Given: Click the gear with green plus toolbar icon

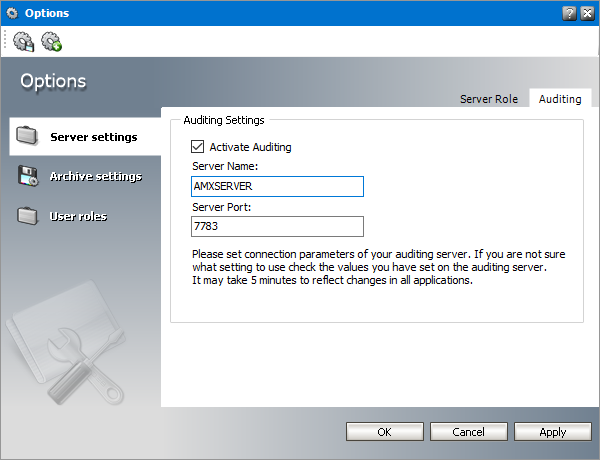Looking at the screenshot, I should (51, 41).
